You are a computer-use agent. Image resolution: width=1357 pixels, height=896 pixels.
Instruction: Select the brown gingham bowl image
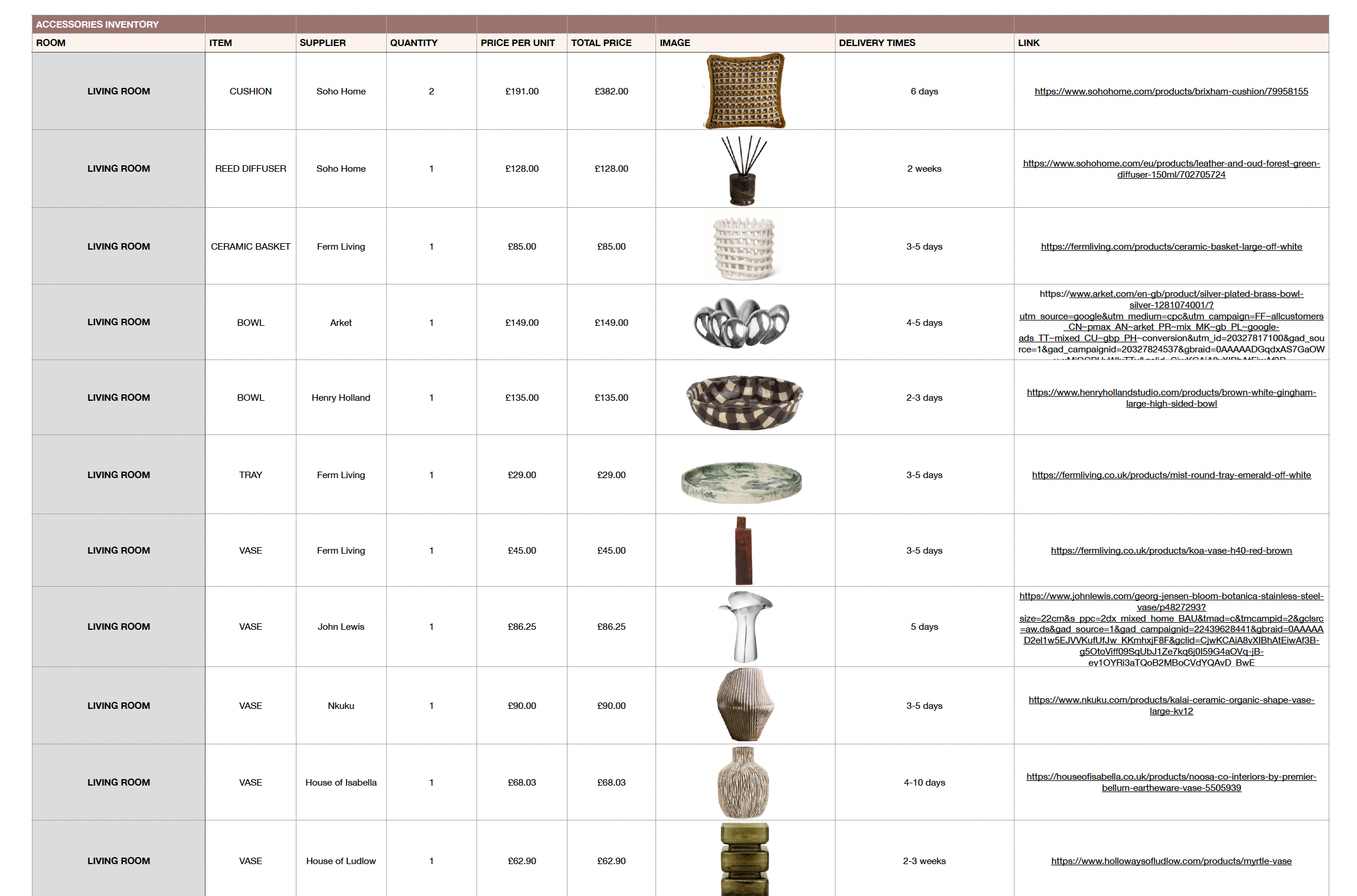click(744, 401)
